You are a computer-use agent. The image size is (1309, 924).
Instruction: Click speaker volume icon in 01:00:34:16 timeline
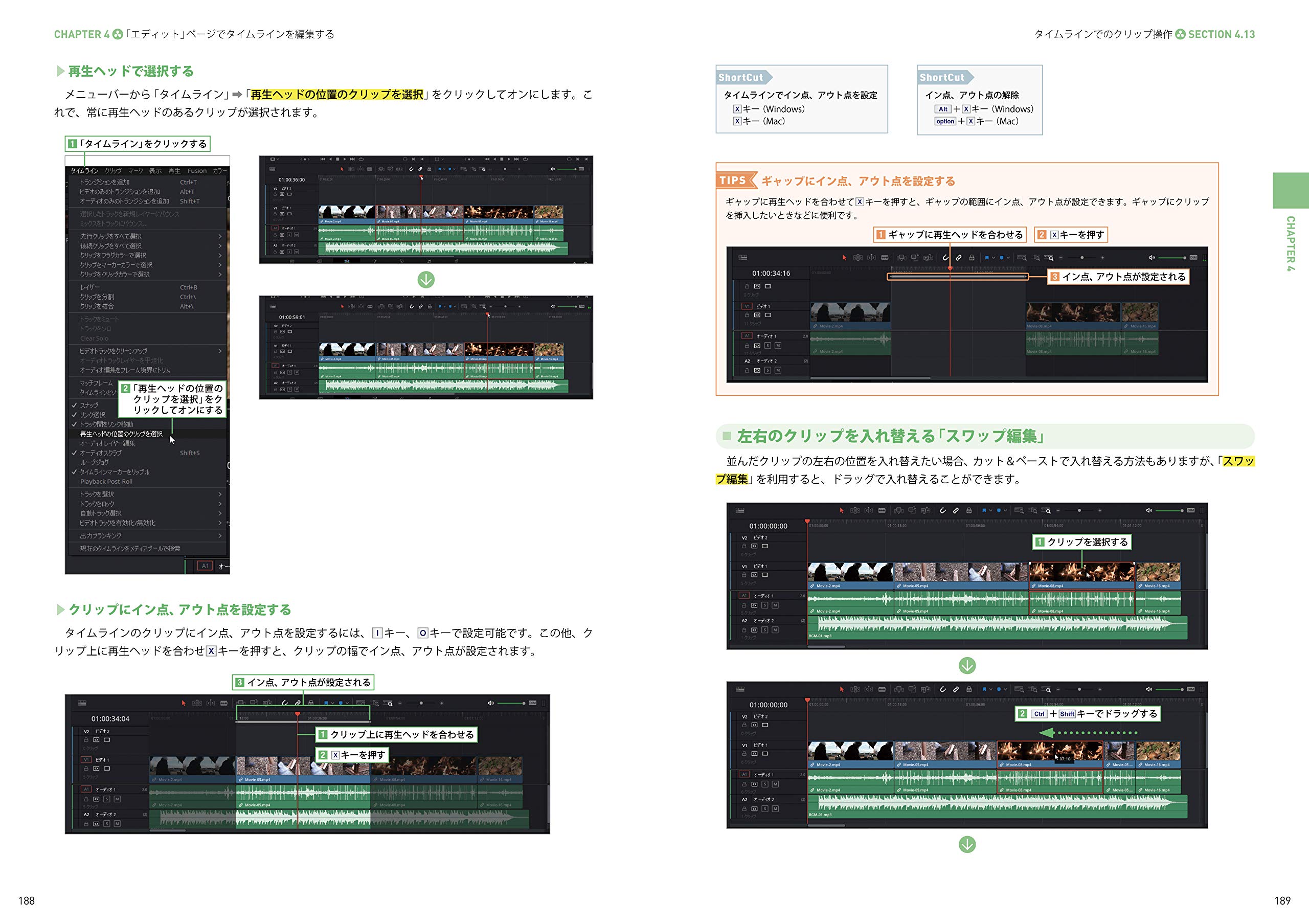[1151, 258]
